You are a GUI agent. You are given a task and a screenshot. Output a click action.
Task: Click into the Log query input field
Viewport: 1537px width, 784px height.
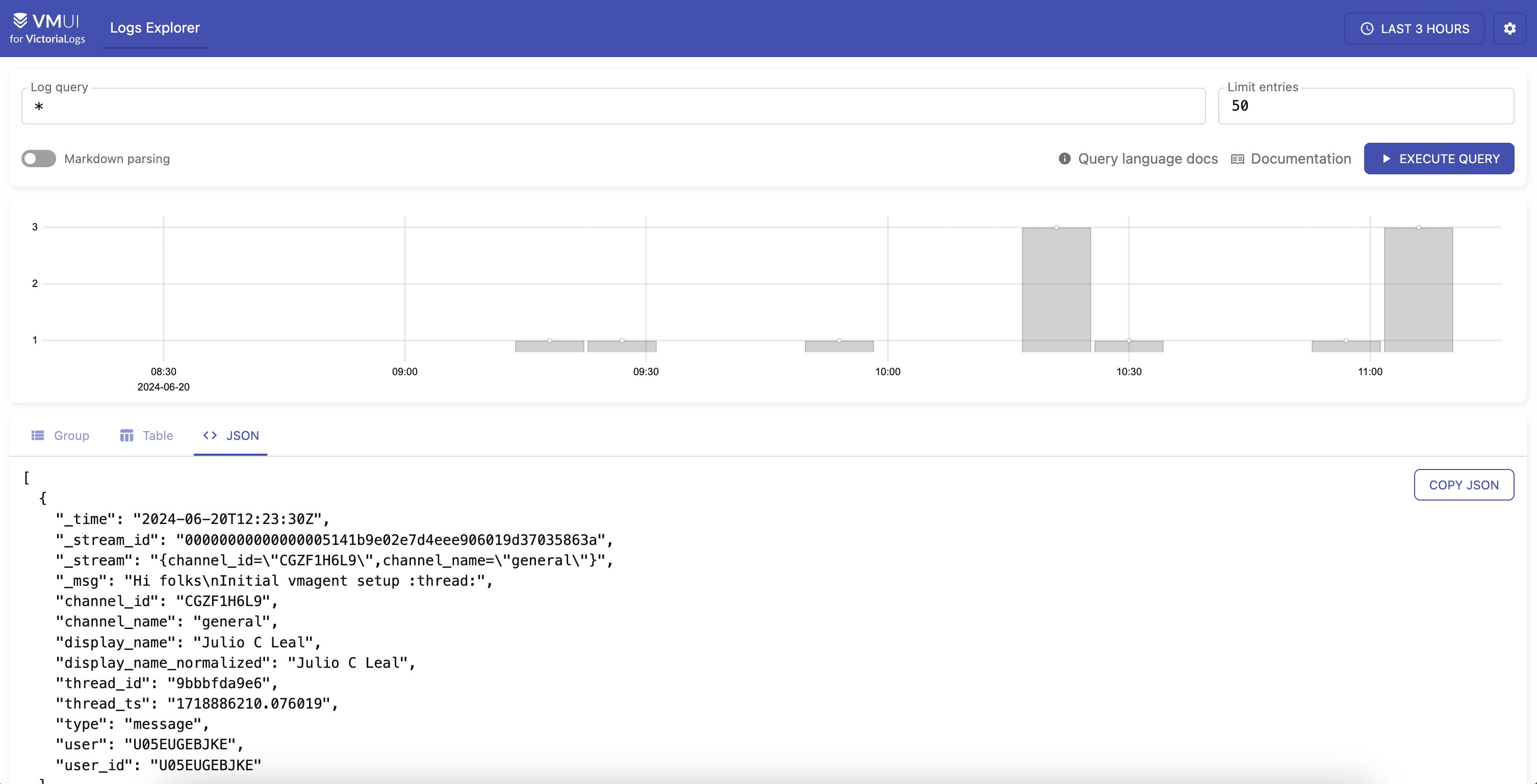[613, 106]
